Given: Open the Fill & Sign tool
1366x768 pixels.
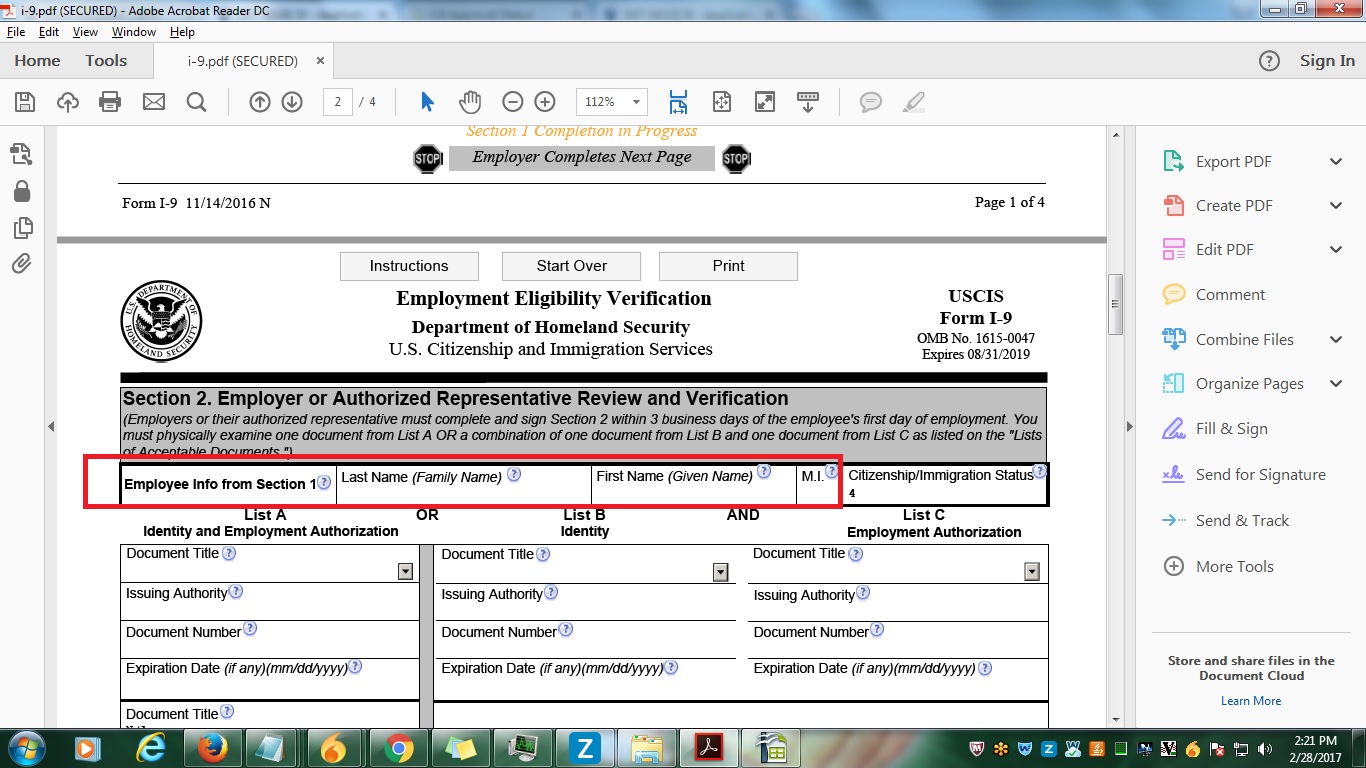Looking at the screenshot, I should point(1231,428).
